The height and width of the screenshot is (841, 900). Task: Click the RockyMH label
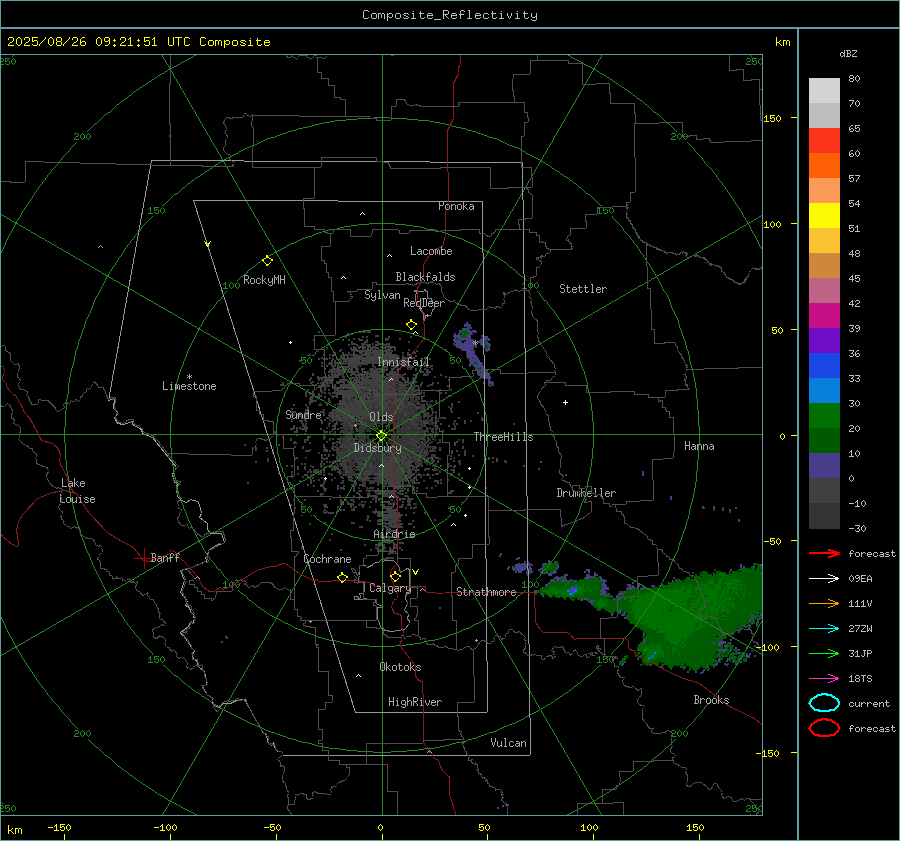click(x=264, y=280)
